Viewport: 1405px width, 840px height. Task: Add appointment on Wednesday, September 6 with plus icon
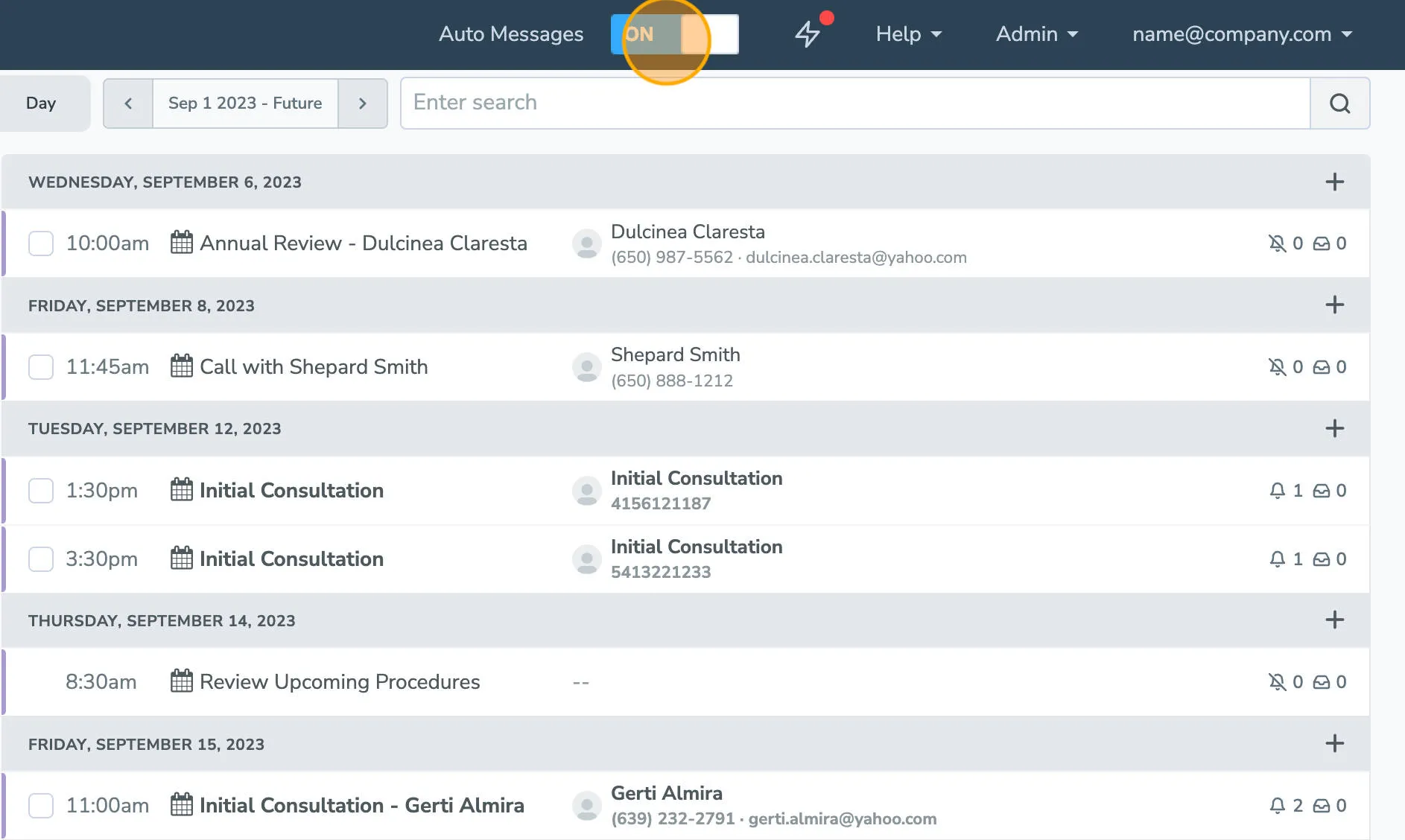(x=1335, y=181)
